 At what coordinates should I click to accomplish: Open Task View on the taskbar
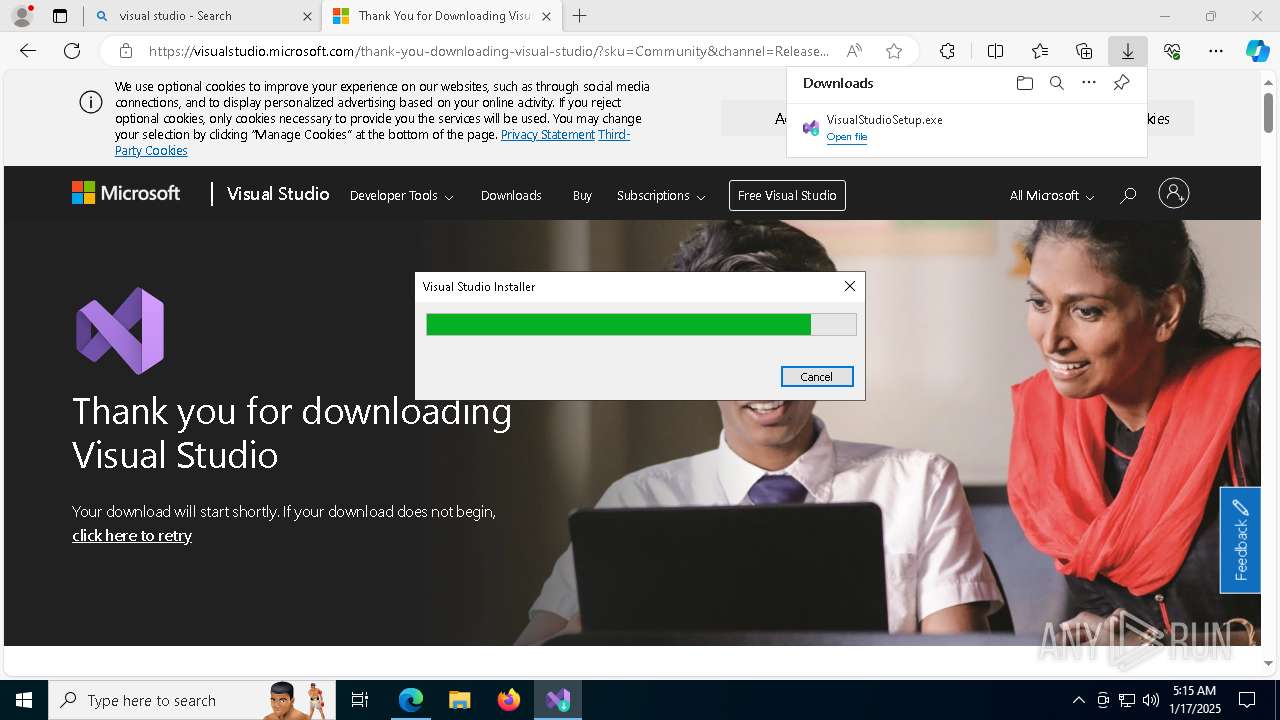coord(360,700)
